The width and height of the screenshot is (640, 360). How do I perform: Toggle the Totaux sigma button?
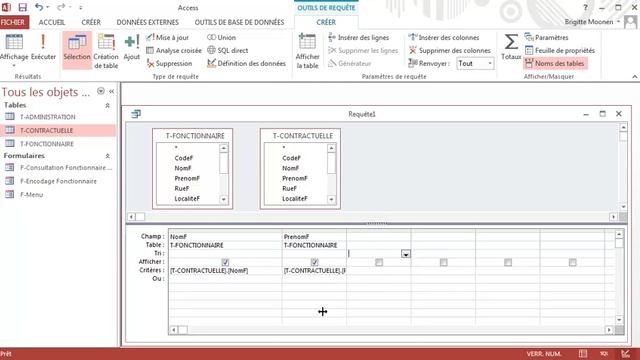point(511,47)
